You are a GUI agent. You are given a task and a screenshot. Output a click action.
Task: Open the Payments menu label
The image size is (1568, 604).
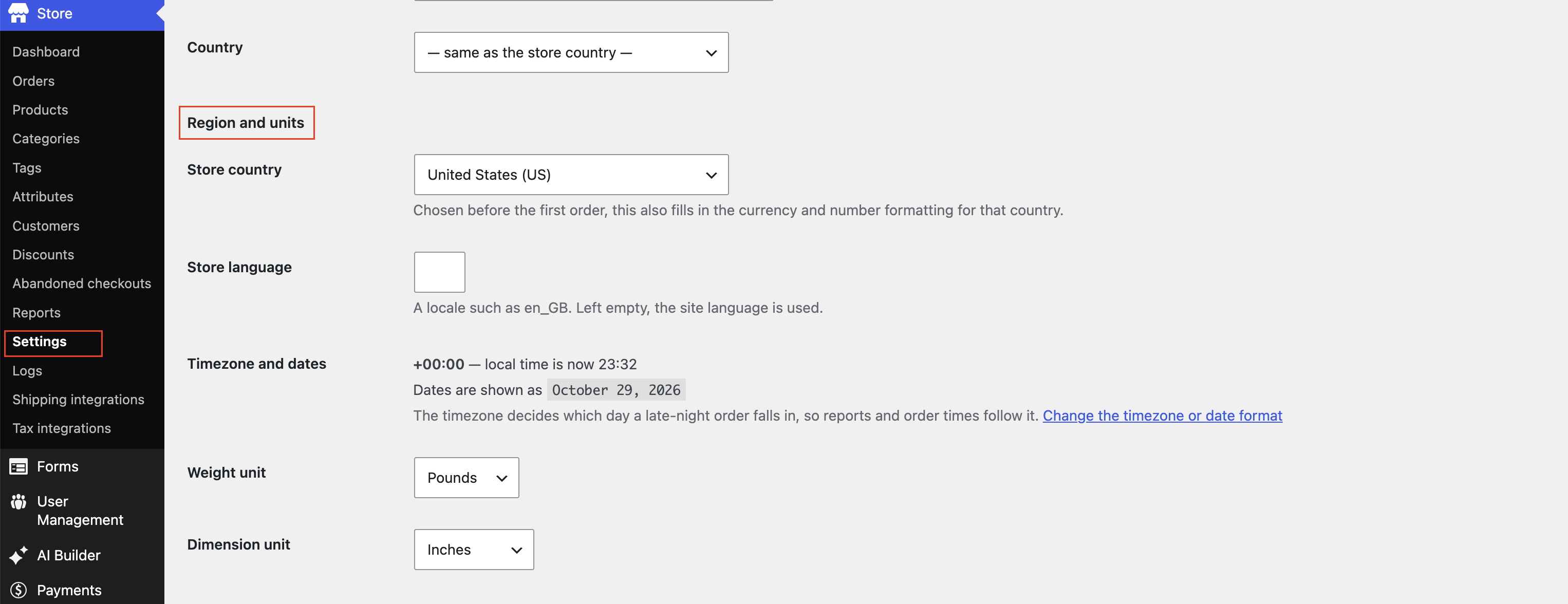[x=69, y=590]
